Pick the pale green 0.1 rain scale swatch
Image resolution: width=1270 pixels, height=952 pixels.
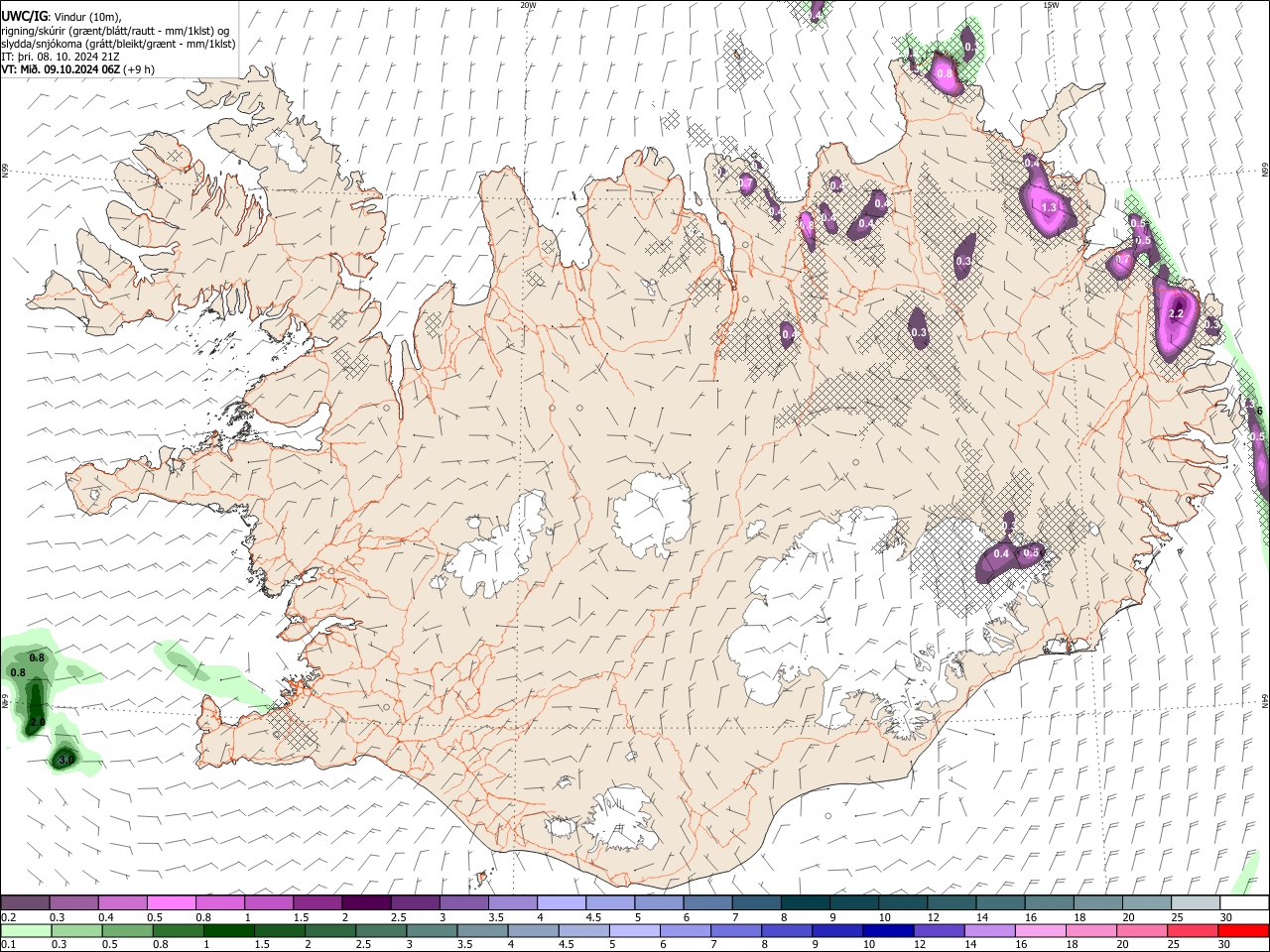[x=25, y=930]
